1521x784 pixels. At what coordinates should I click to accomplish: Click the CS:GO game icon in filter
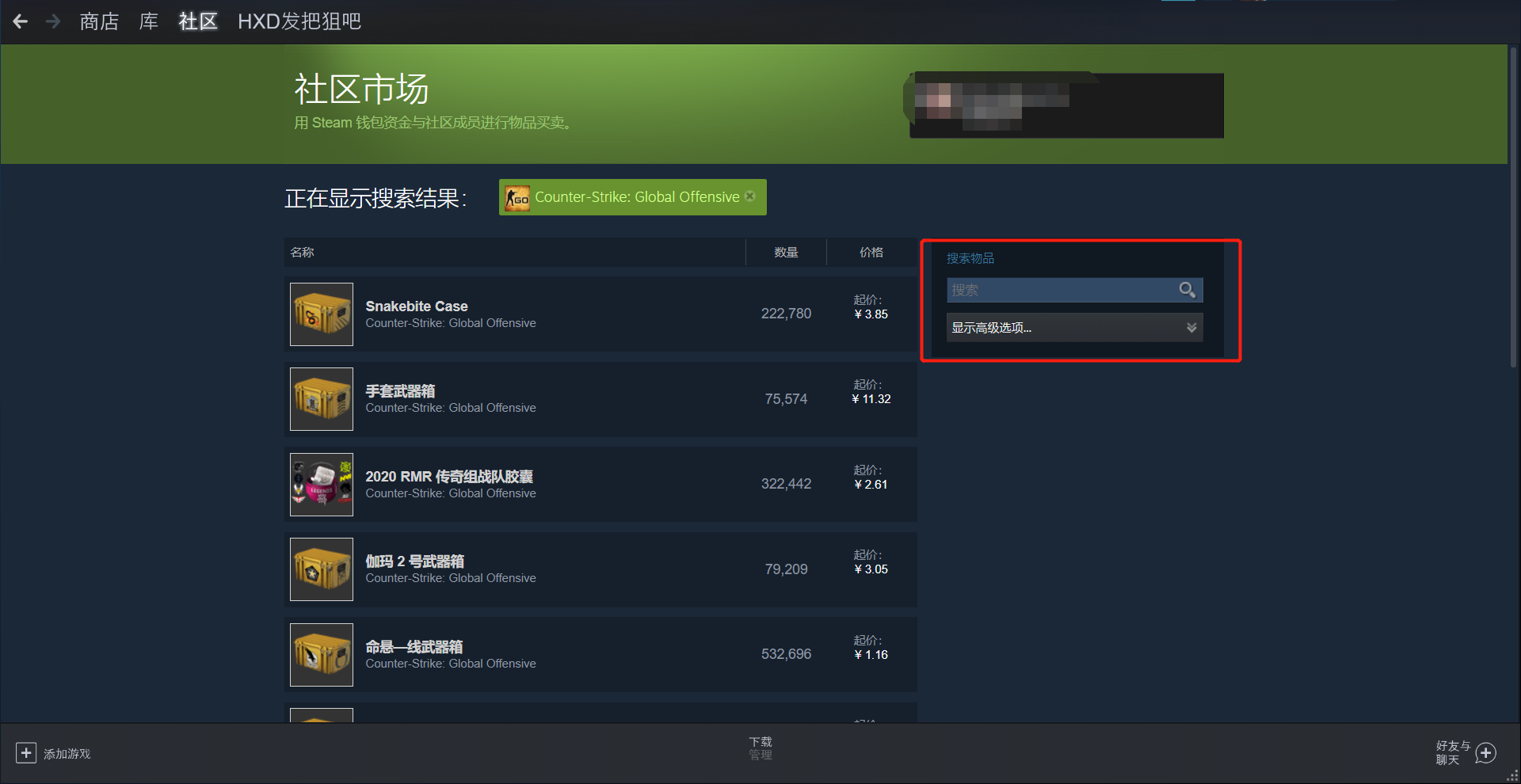[517, 197]
